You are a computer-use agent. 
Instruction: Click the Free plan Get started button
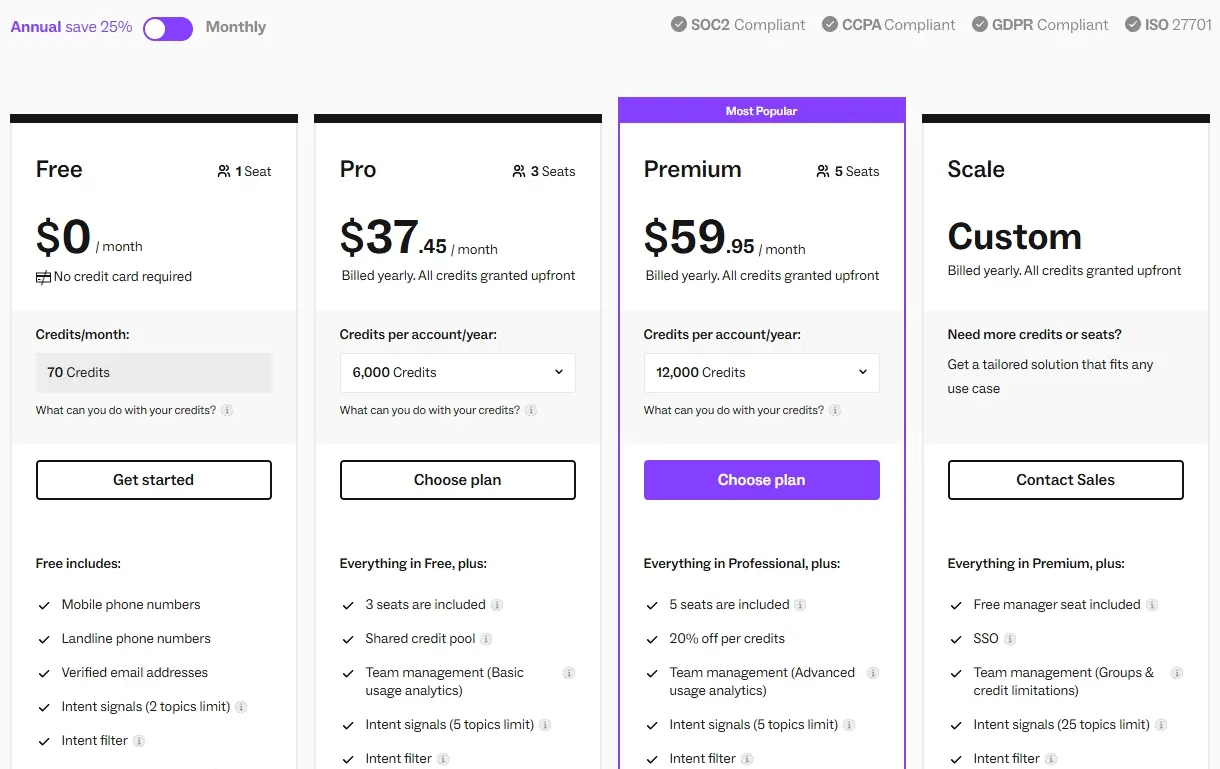coord(153,480)
